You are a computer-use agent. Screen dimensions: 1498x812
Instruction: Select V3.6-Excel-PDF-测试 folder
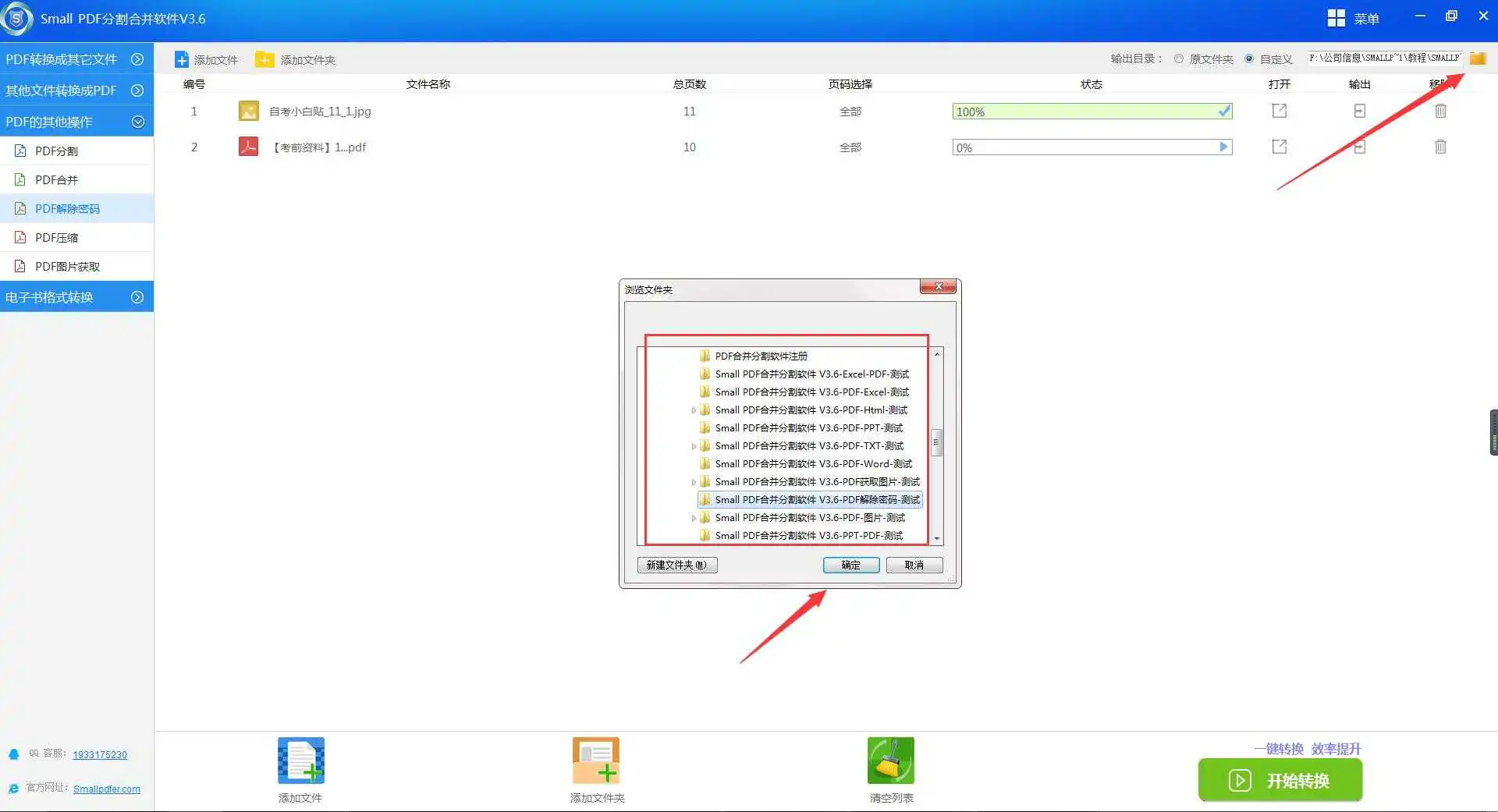point(811,374)
